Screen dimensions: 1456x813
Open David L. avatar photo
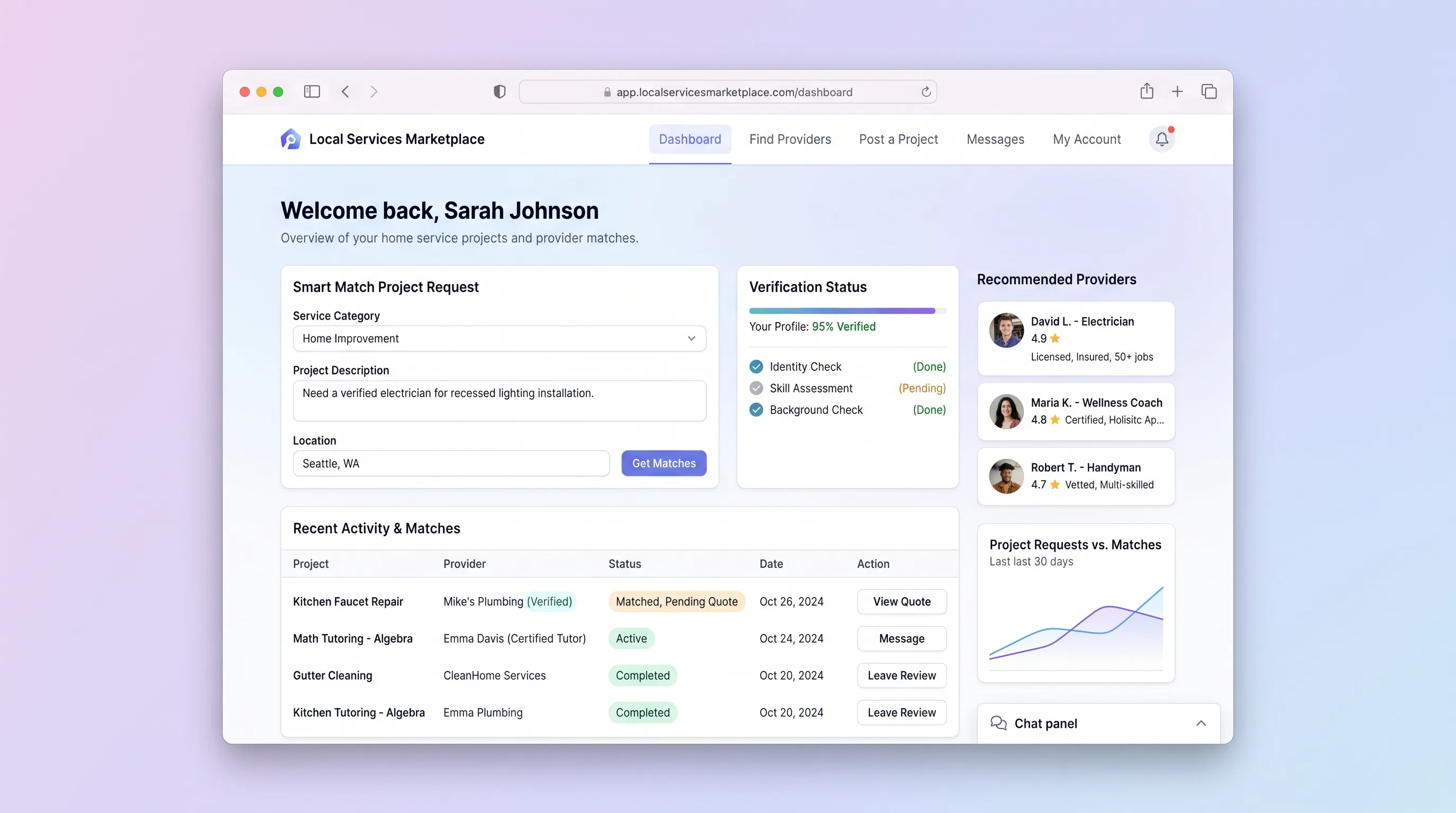click(x=1006, y=330)
